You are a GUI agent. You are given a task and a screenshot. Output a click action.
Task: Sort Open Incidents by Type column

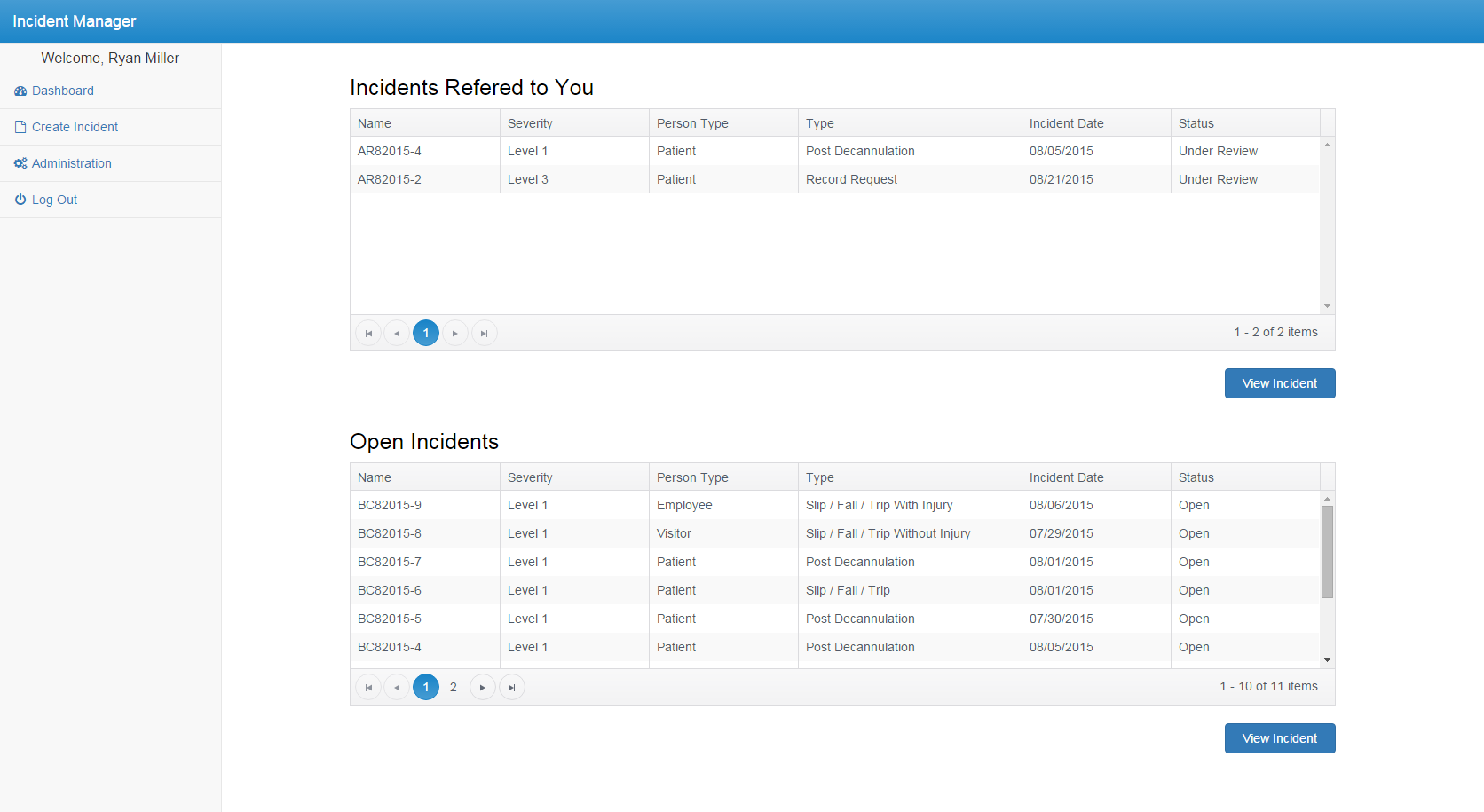910,477
